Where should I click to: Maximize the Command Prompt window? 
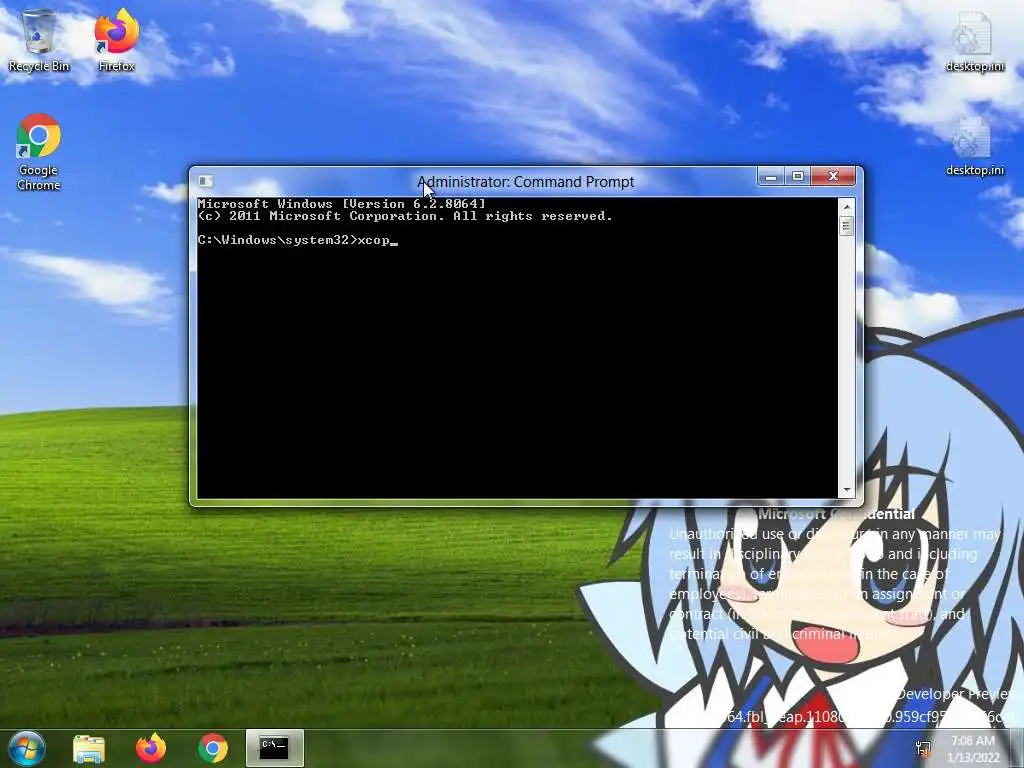click(798, 176)
